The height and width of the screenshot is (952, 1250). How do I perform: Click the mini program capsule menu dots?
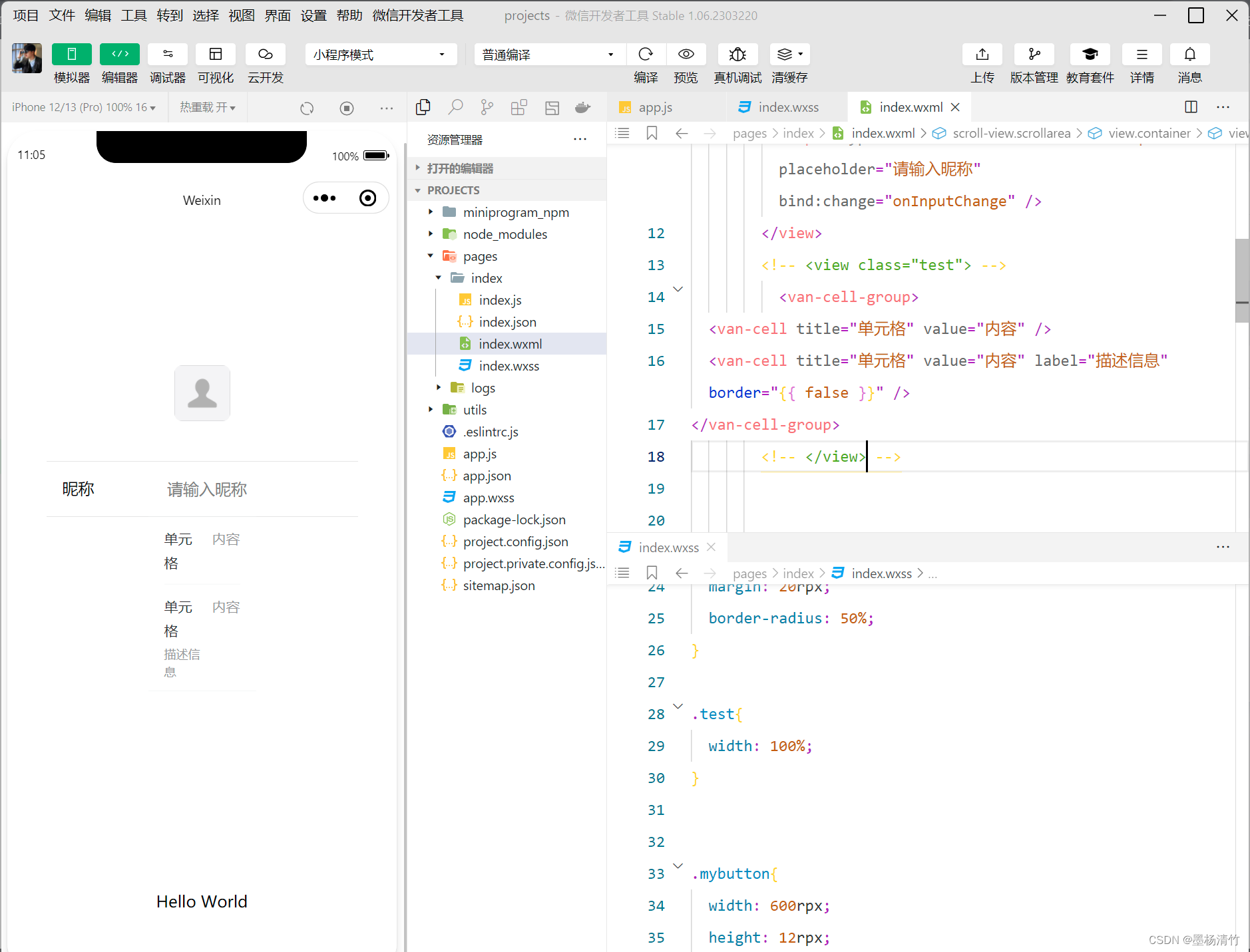click(325, 198)
